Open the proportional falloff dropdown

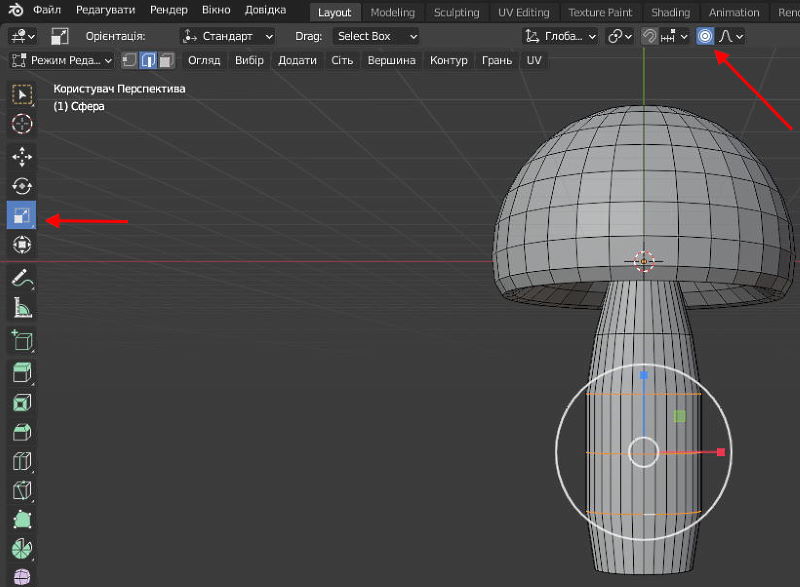(x=730, y=36)
